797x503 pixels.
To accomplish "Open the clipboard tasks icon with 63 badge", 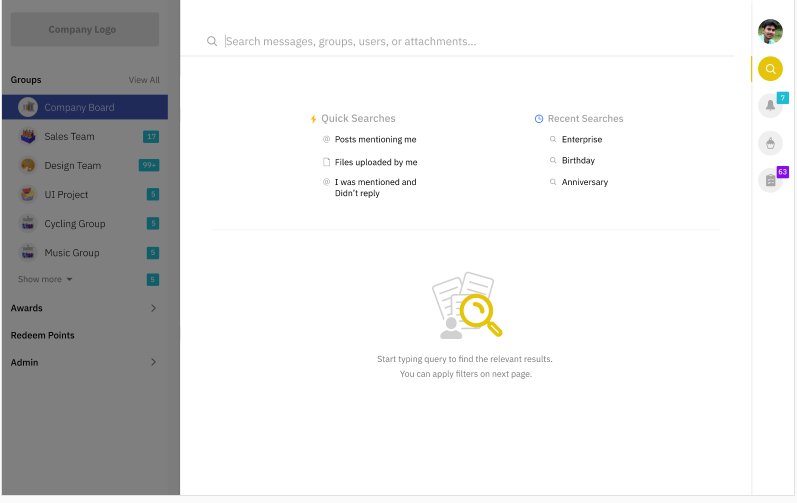I will 770,180.
